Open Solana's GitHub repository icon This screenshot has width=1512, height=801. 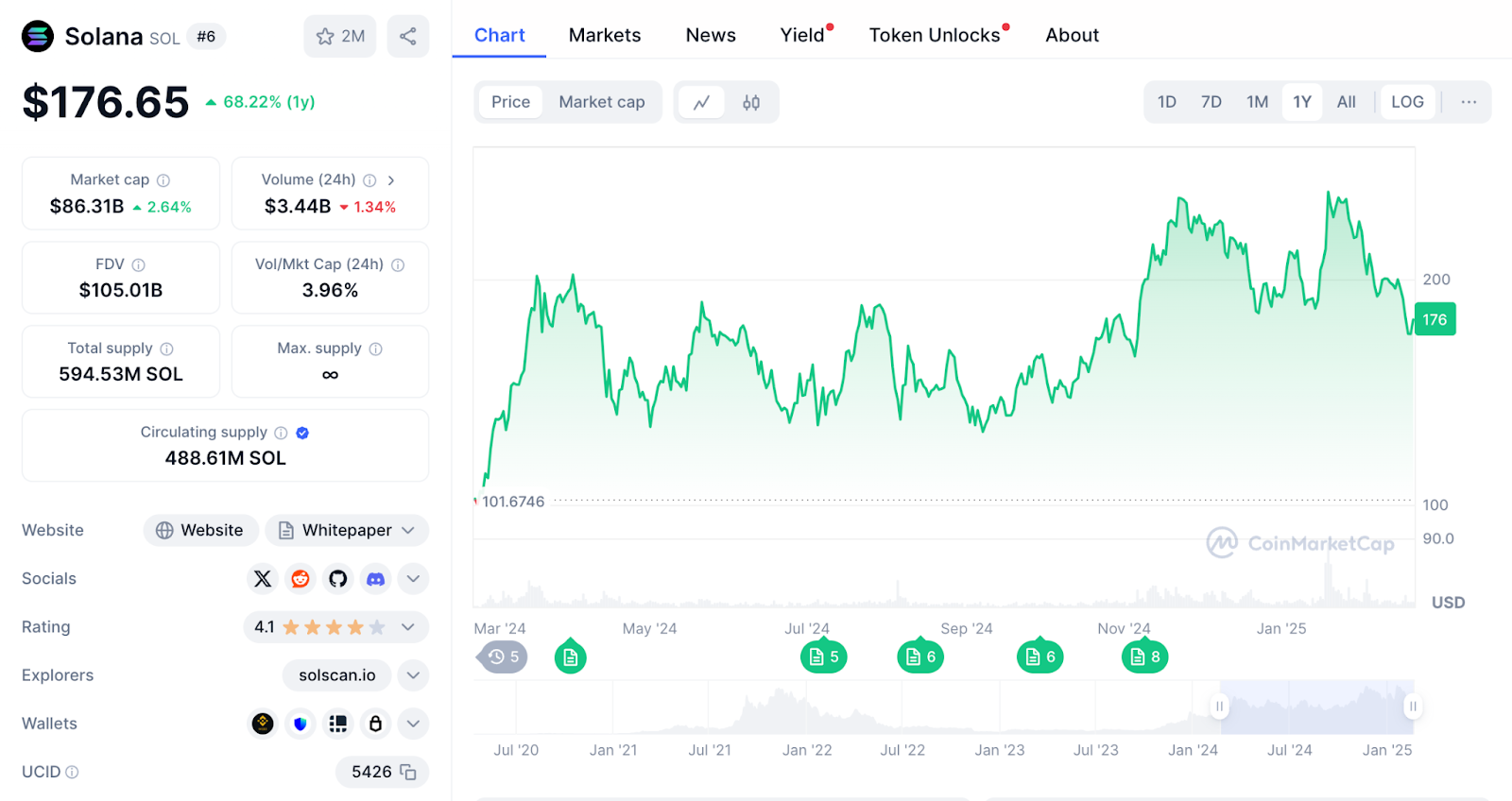click(338, 579)
